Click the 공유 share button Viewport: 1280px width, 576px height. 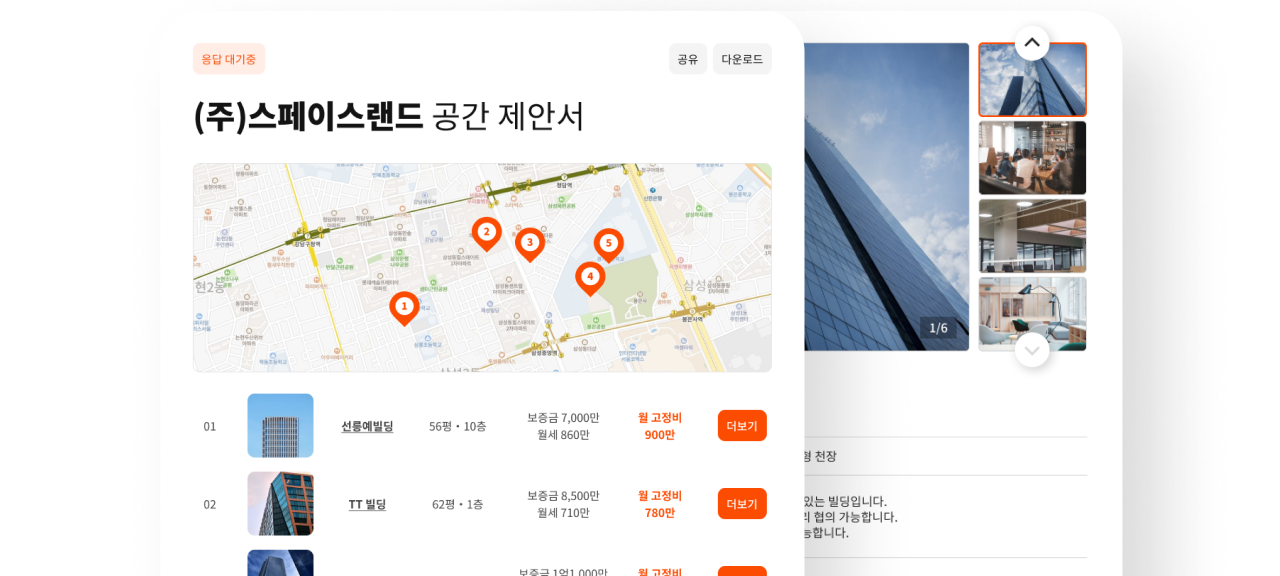687,59
